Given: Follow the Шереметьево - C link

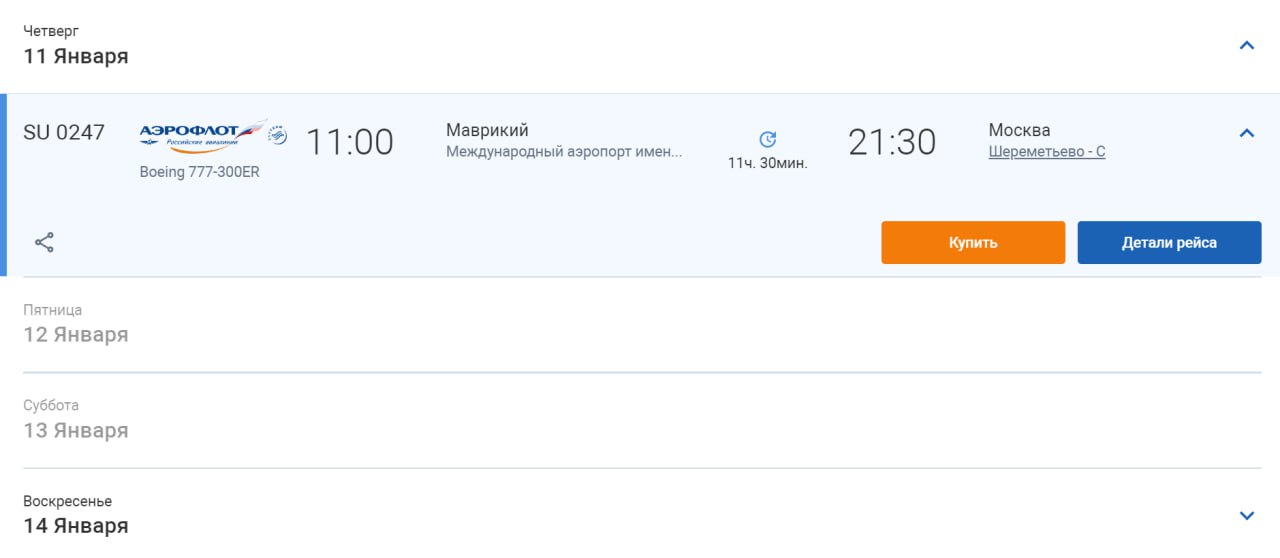Looking at the screenshot, I should 1046,152.
